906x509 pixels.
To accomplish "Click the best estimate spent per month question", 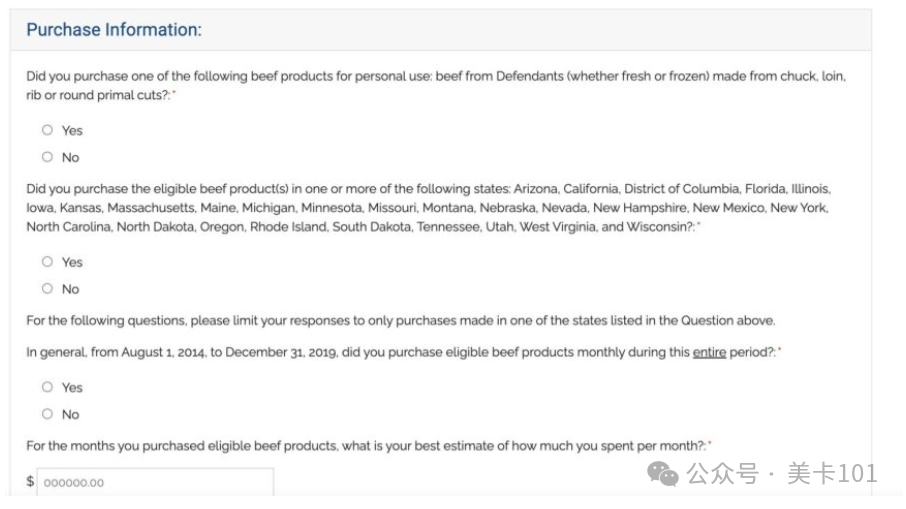I will point(366,446).
